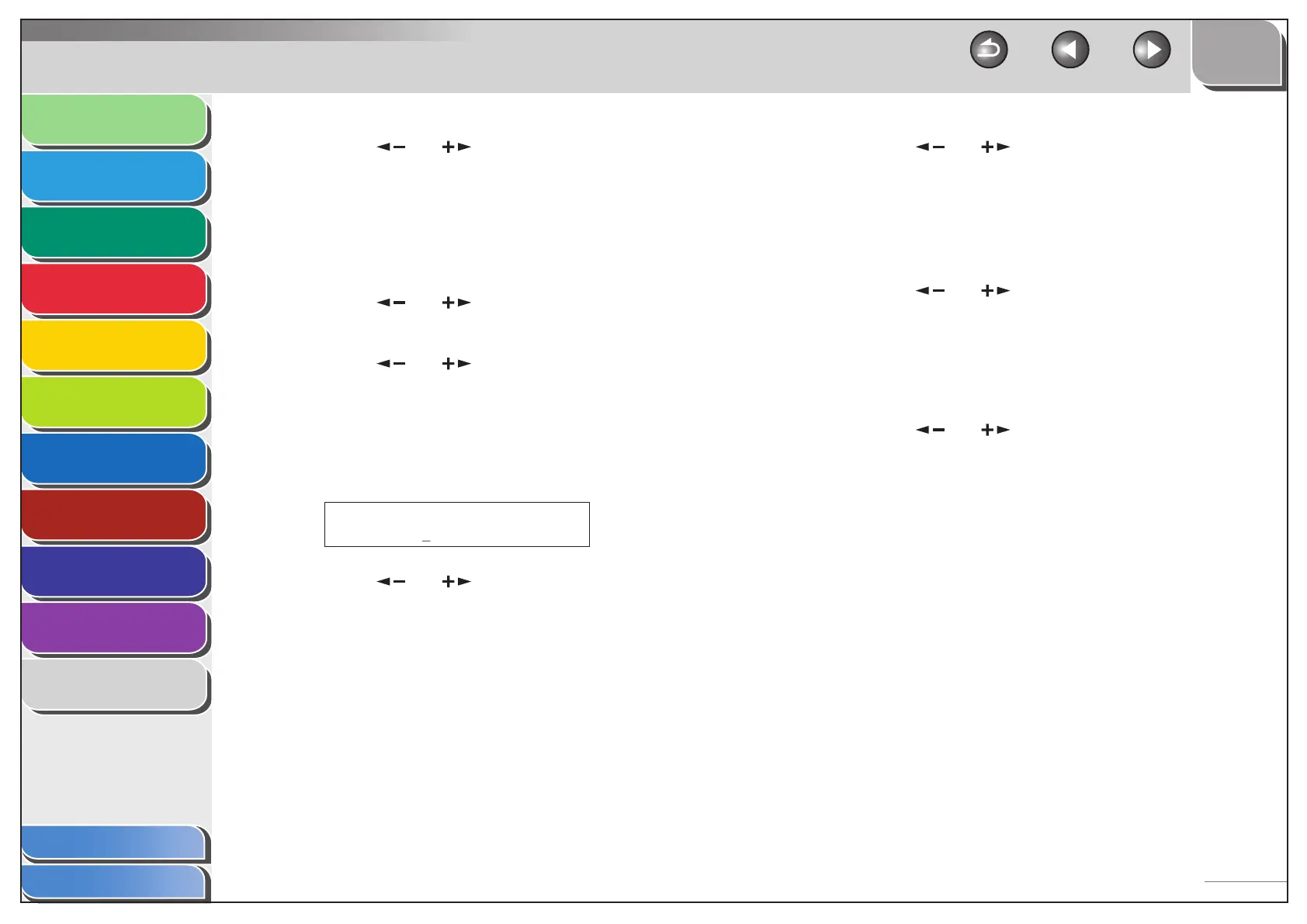The width and height of the screenshot is (1307, 924).
Task: Open the light green sidebar tab
Action: point(115,120)
